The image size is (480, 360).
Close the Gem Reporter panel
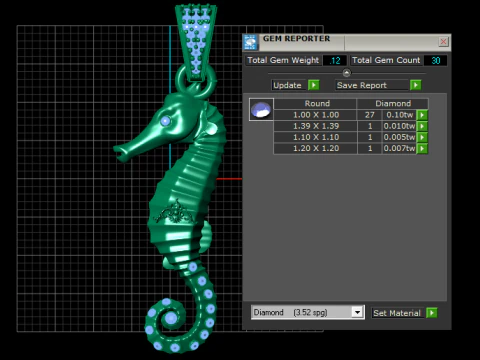443,42
